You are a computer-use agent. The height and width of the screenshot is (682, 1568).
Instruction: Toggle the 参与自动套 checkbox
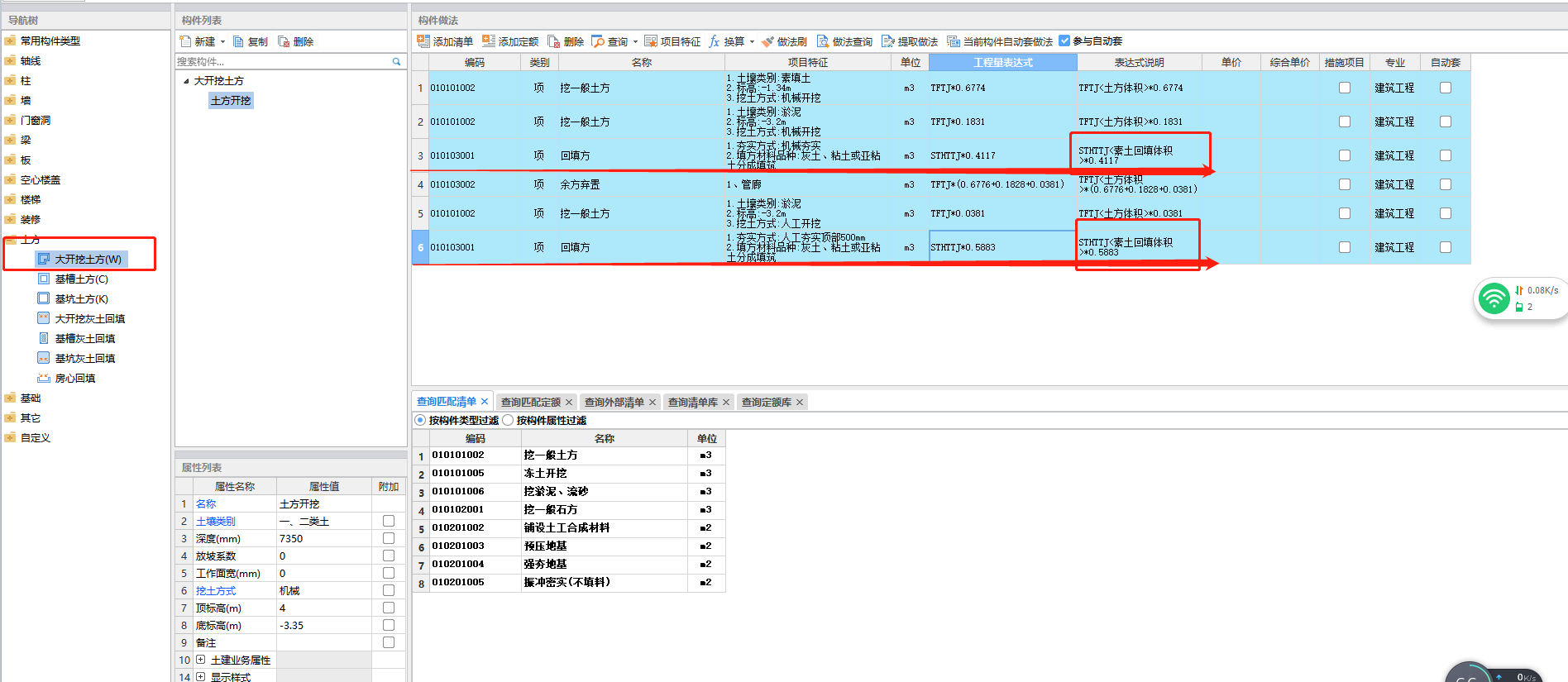click(1064, 41)
